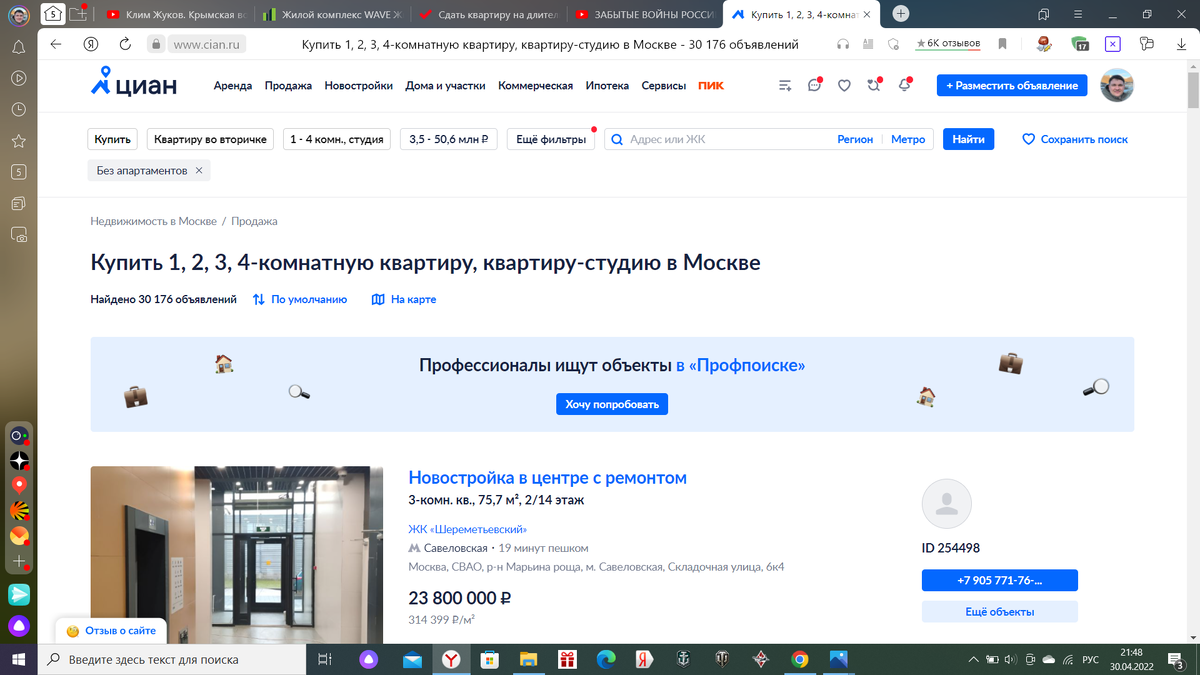Click the browser back arrow
Screen dimensions: 1200x675
pos(56,44)
